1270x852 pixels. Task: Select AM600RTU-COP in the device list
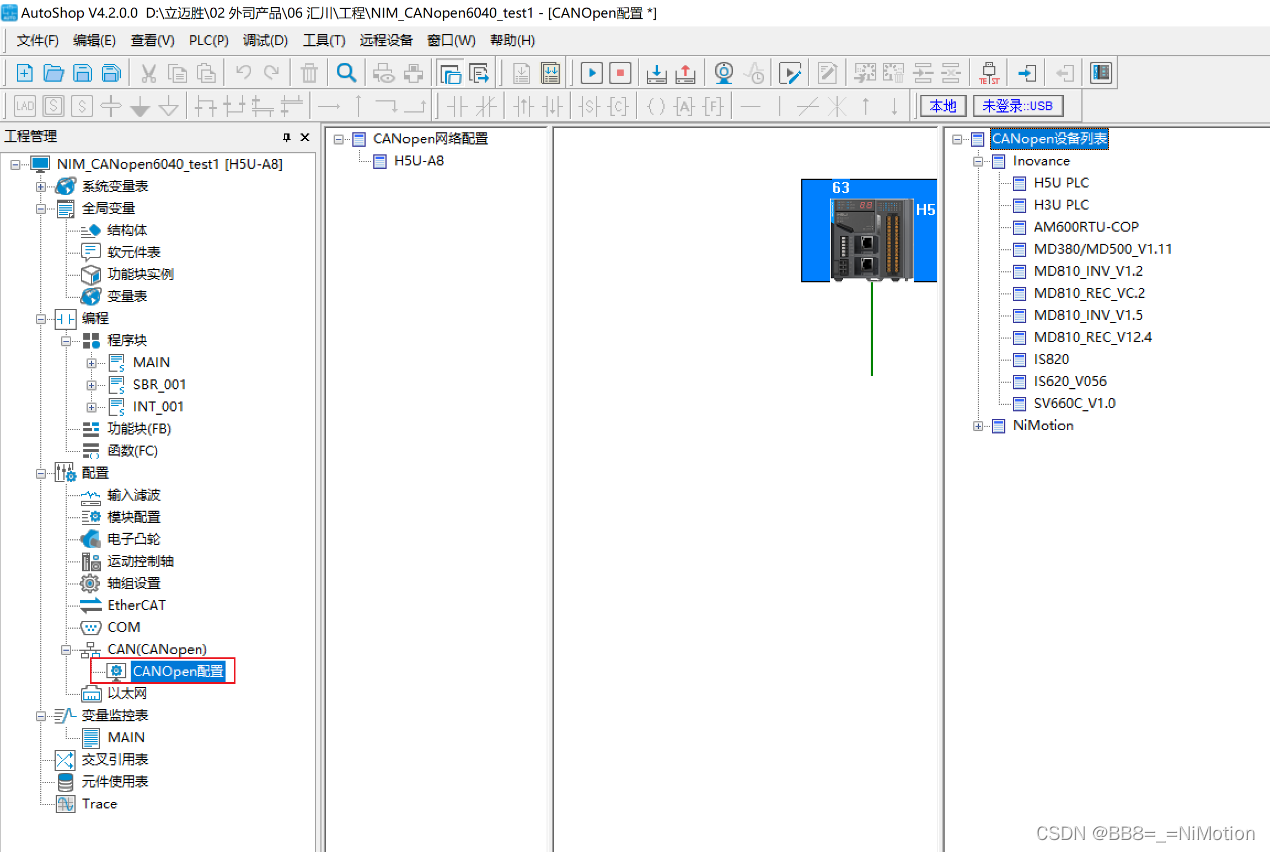[1086, 227]
